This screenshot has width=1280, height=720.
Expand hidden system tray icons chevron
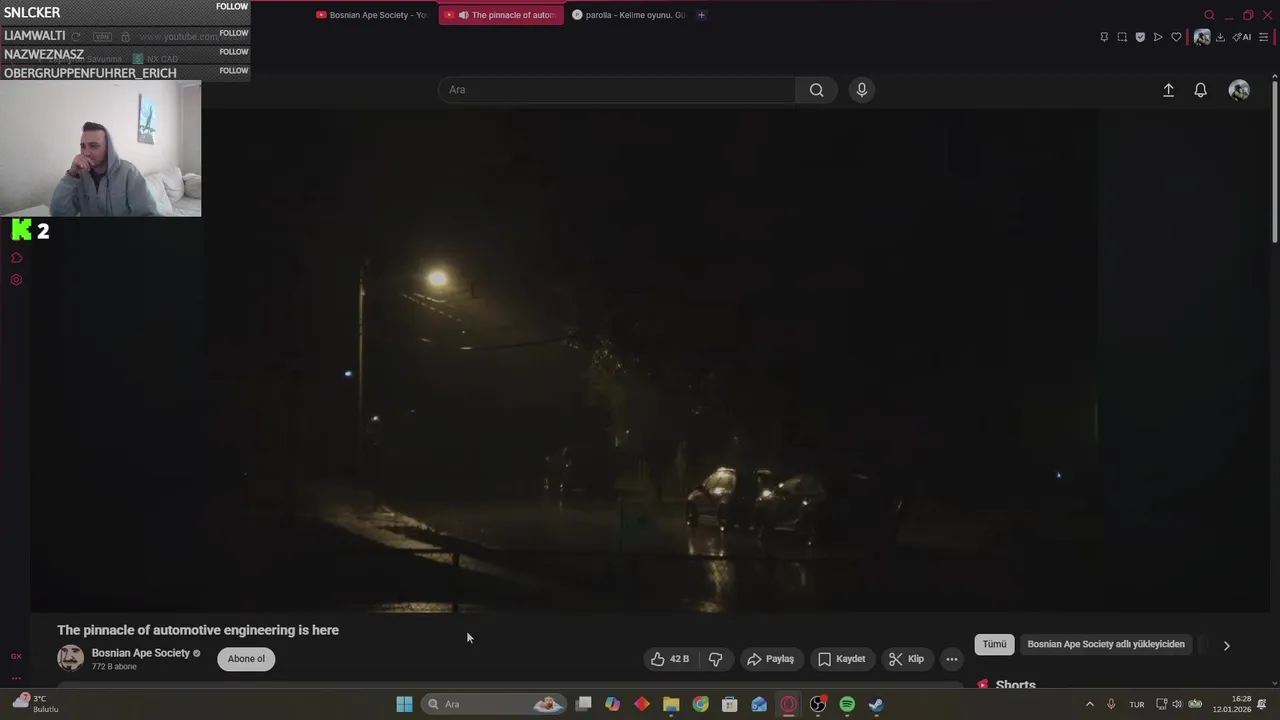pyautogui.click(x=1089, y=704)
